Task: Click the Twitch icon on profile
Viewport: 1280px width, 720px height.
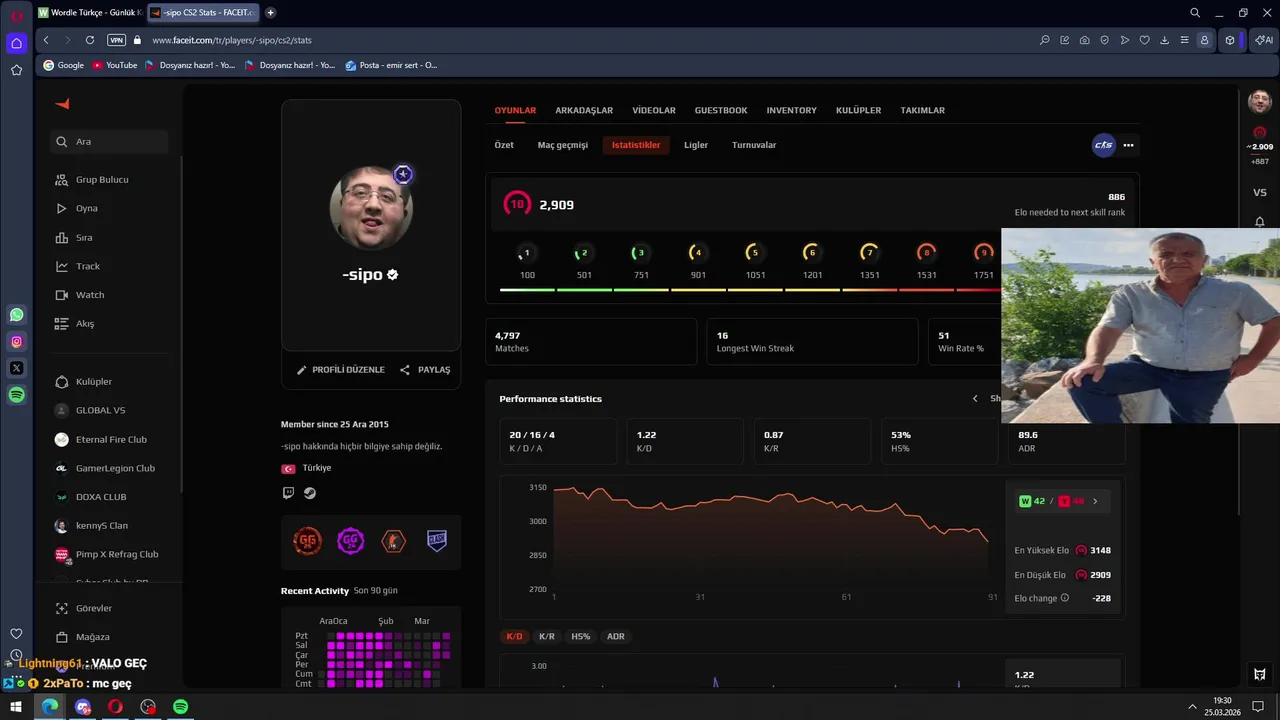Action: tap(288, 493)
